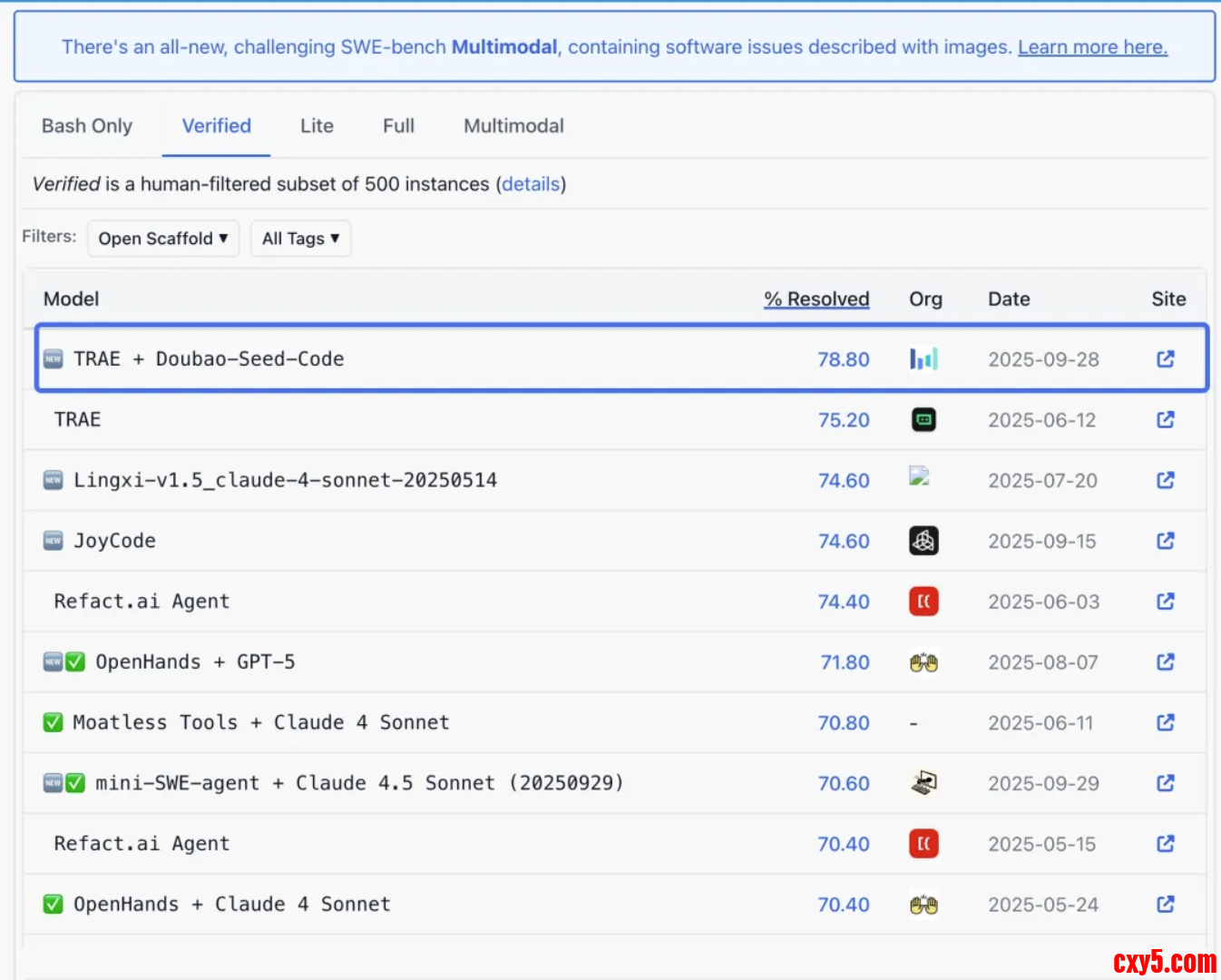
Task: Click the OpenHands + GPT-5 org logo
Action: point(923,662)
